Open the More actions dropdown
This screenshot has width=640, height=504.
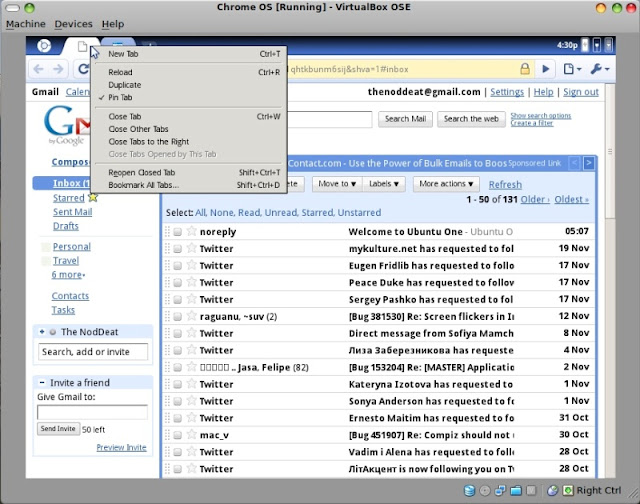(447, 184)
